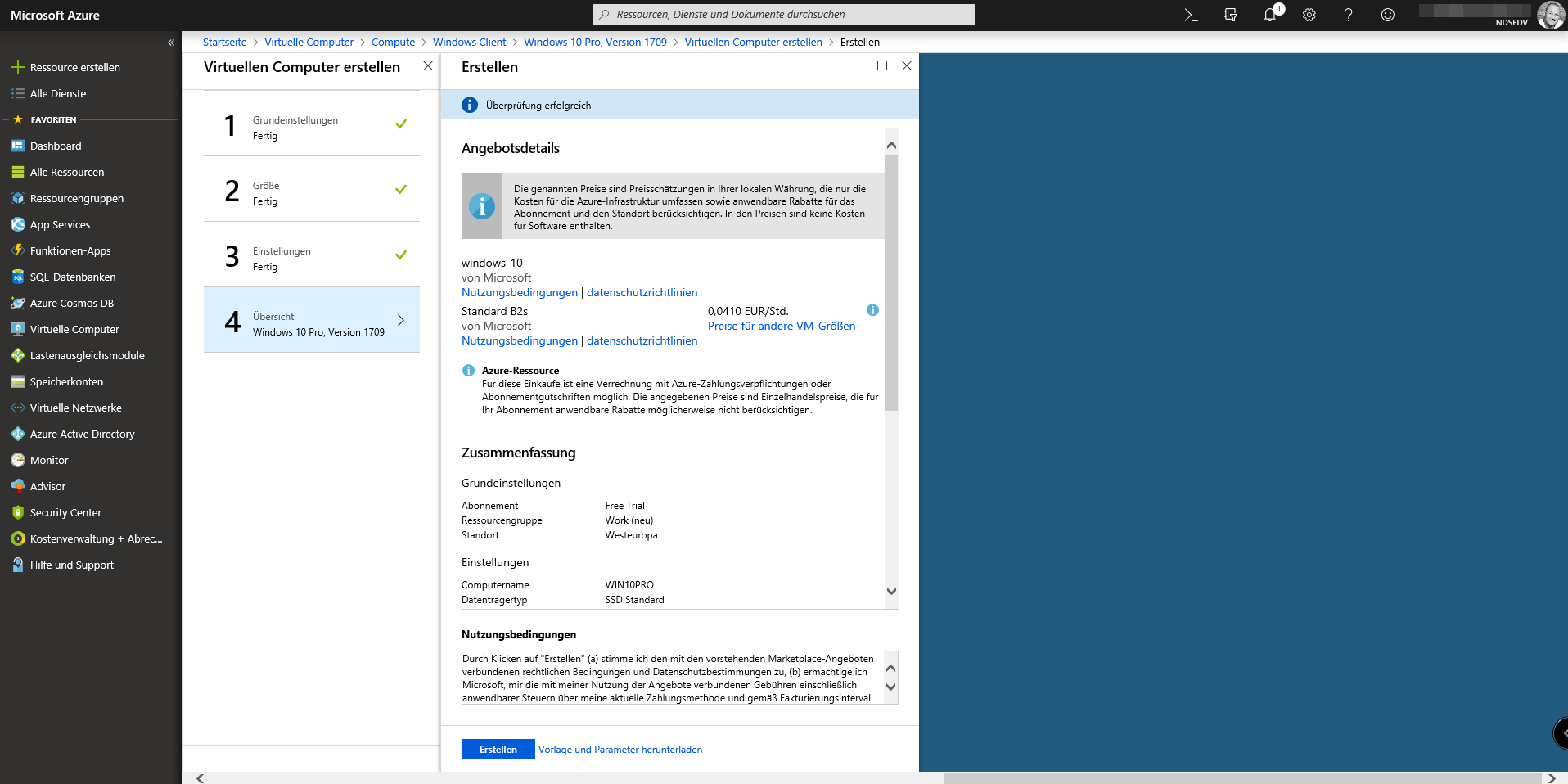The height and width of the screenshot is (784, 1568).
Task: Open the notifications bell
Action: (1269, 15)
